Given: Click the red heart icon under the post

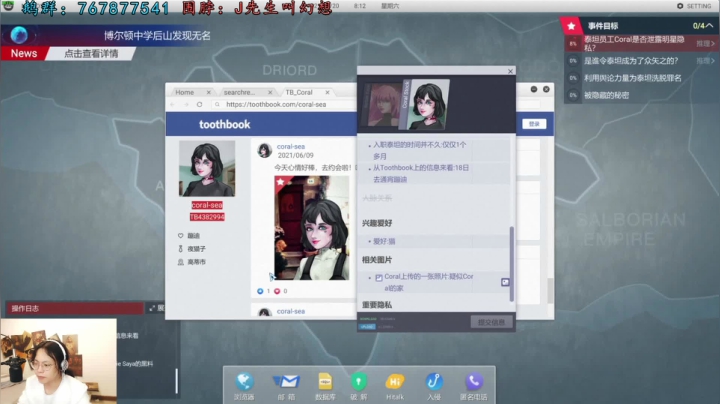Looking at the screenshot, I should (x=277, y=291).
